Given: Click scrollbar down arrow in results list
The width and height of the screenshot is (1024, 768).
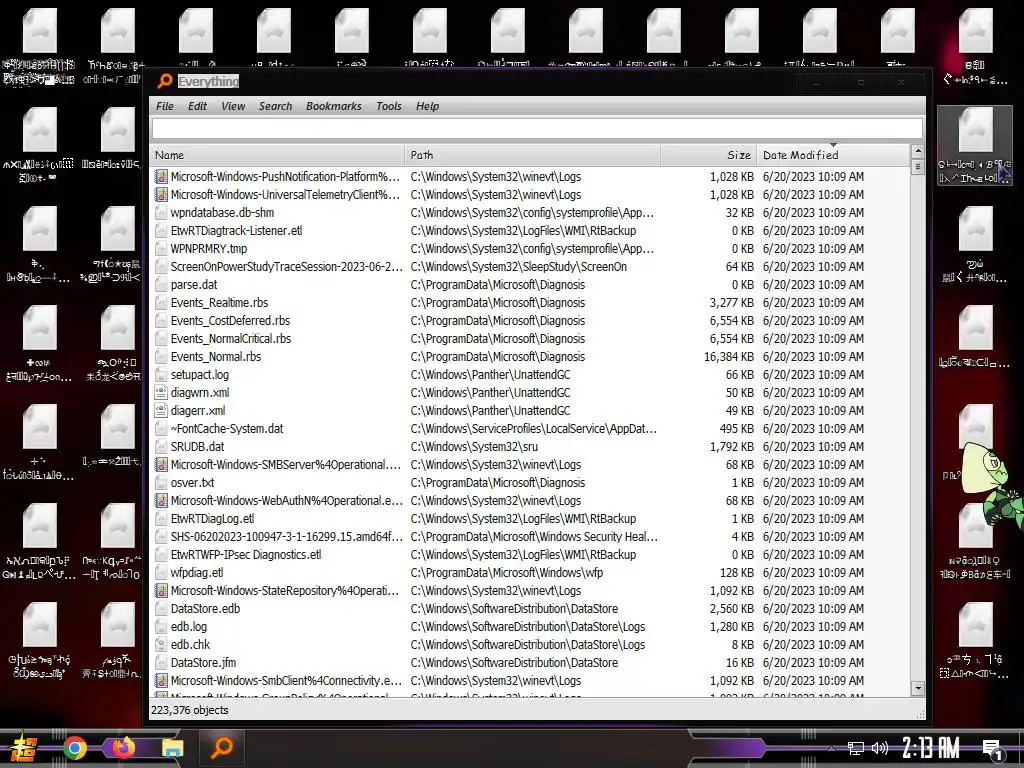Looking at the screenshot, I should point(918,688).
